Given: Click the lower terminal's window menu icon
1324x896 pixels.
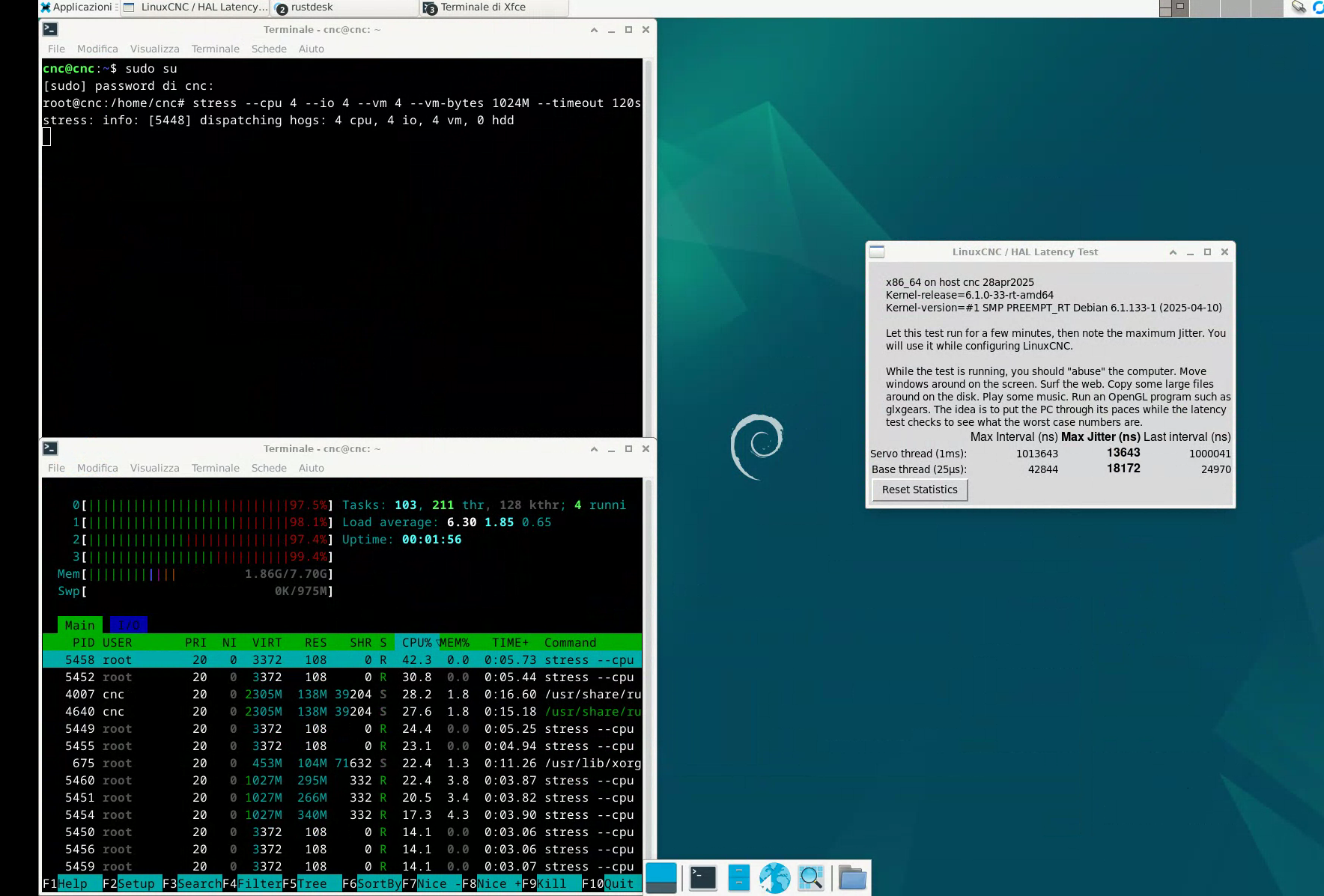Looking at the screenshot, I should coord(50,448).
